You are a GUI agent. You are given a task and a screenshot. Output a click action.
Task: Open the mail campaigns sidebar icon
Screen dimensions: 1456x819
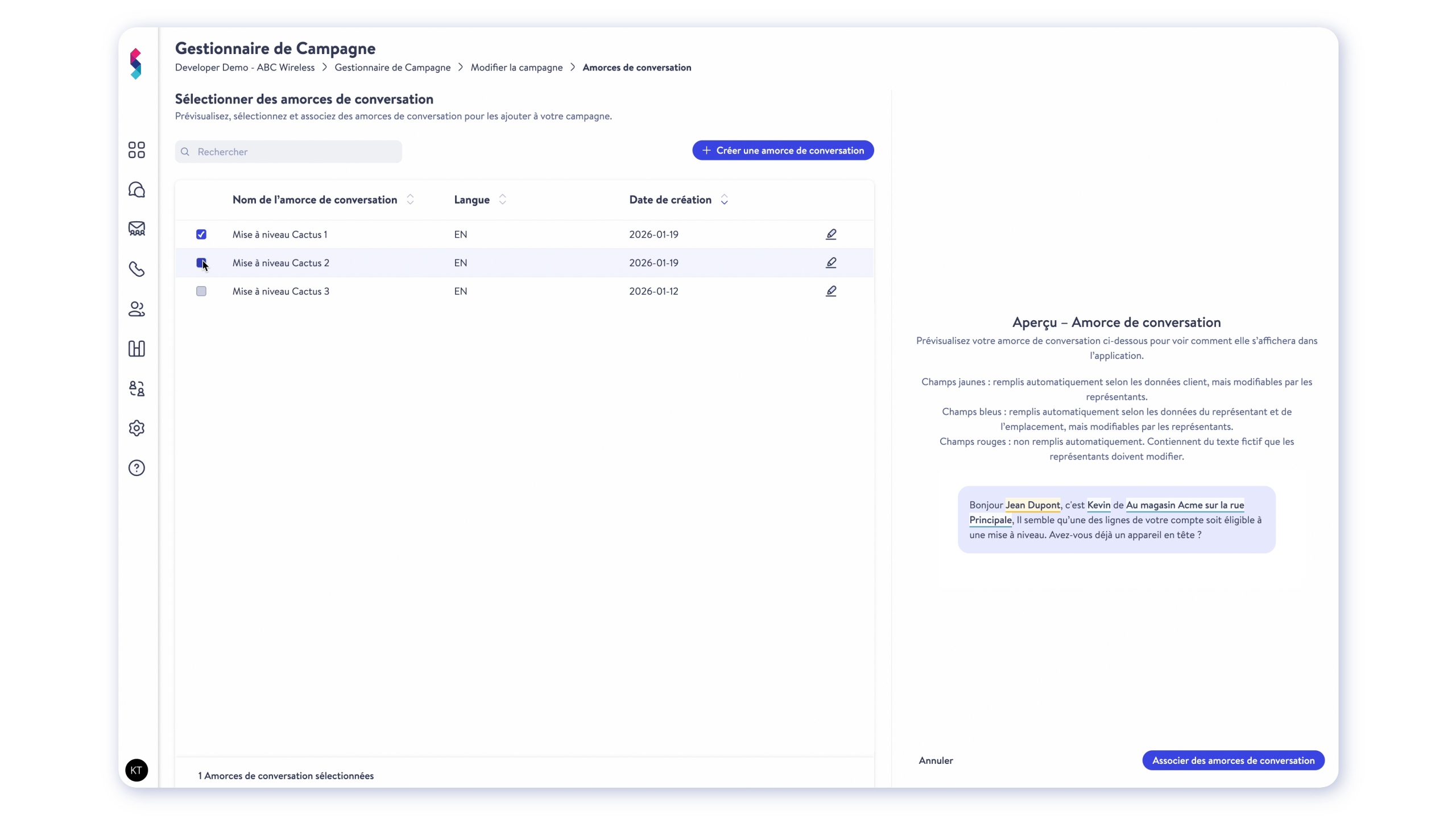tap(136, 229)
